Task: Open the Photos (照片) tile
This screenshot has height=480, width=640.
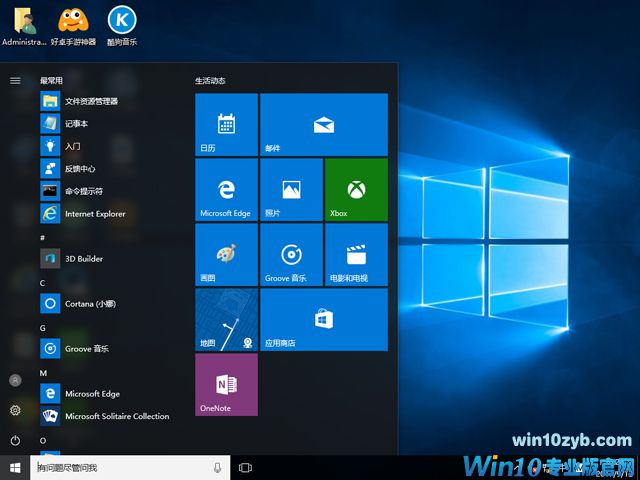Action: [291, 189]
